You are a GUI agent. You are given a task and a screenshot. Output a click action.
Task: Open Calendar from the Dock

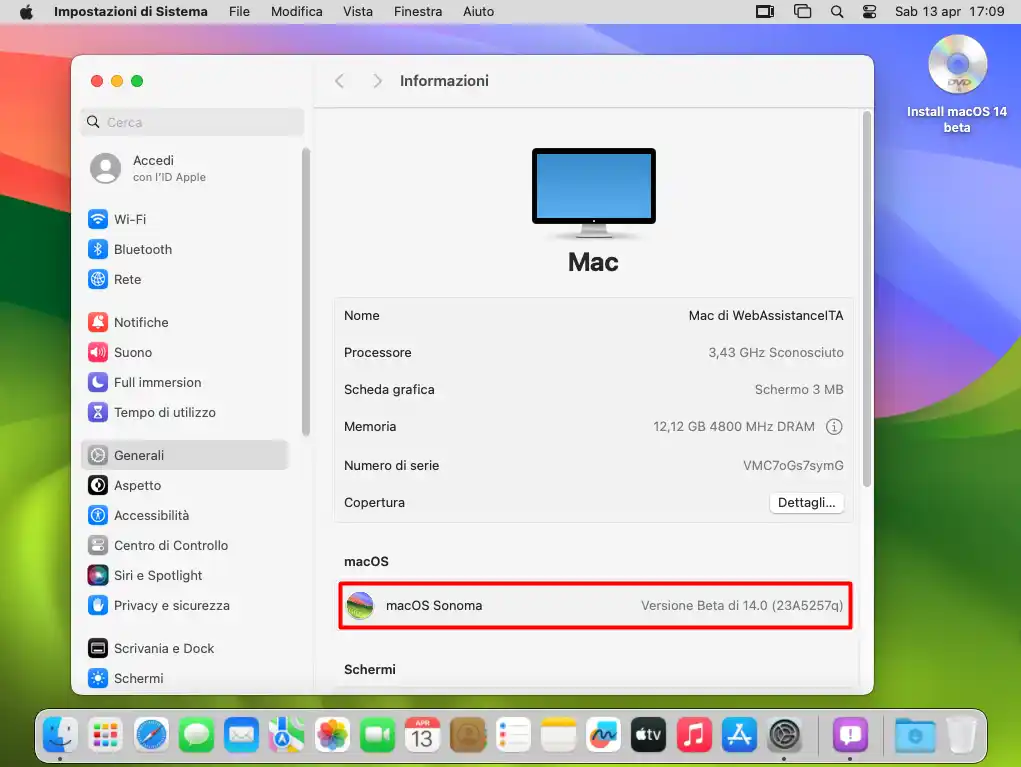pos(422,735)
